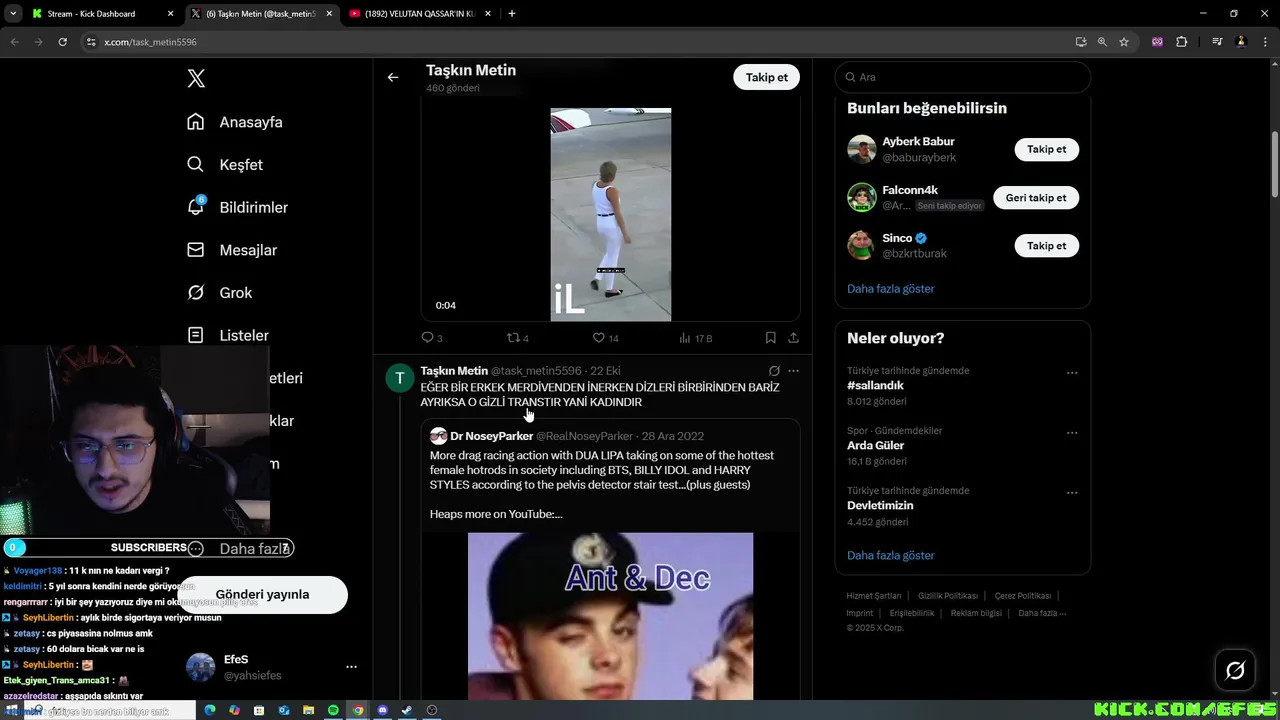
Task: Switch to Stream - Kick Dashboard tab
Action: (x=100, y=14)
